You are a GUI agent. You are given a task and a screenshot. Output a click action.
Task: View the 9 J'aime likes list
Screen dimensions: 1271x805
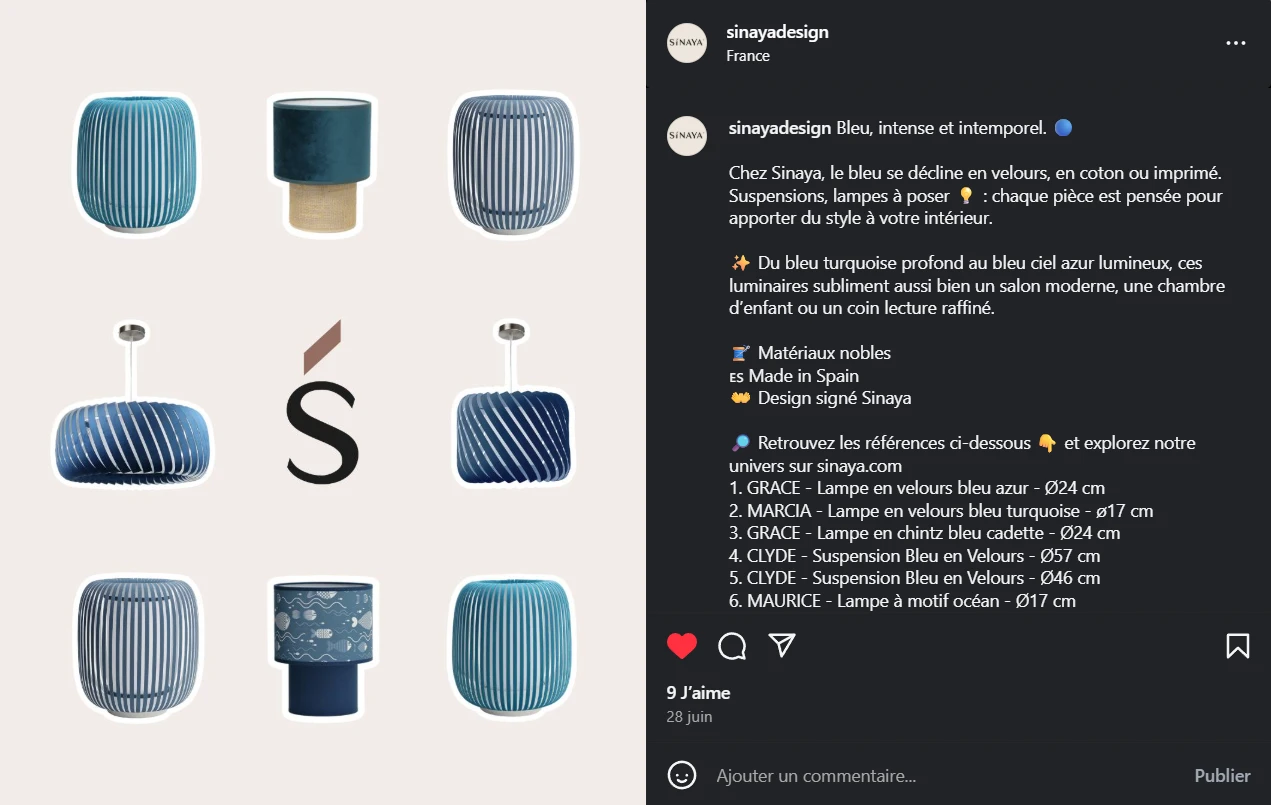click(698, 693)
